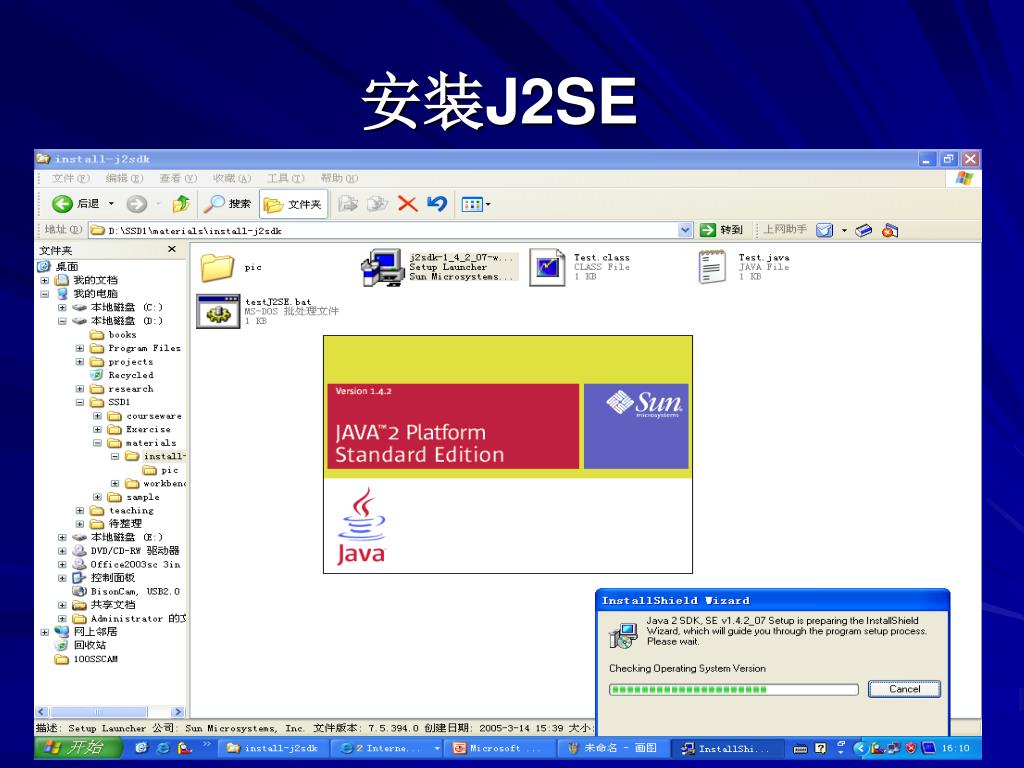Expand the 我的文档 tree node
Image resolution: width=1024 pixels, height=768 pixels.
pyautogui.click(x=44, y=280)
